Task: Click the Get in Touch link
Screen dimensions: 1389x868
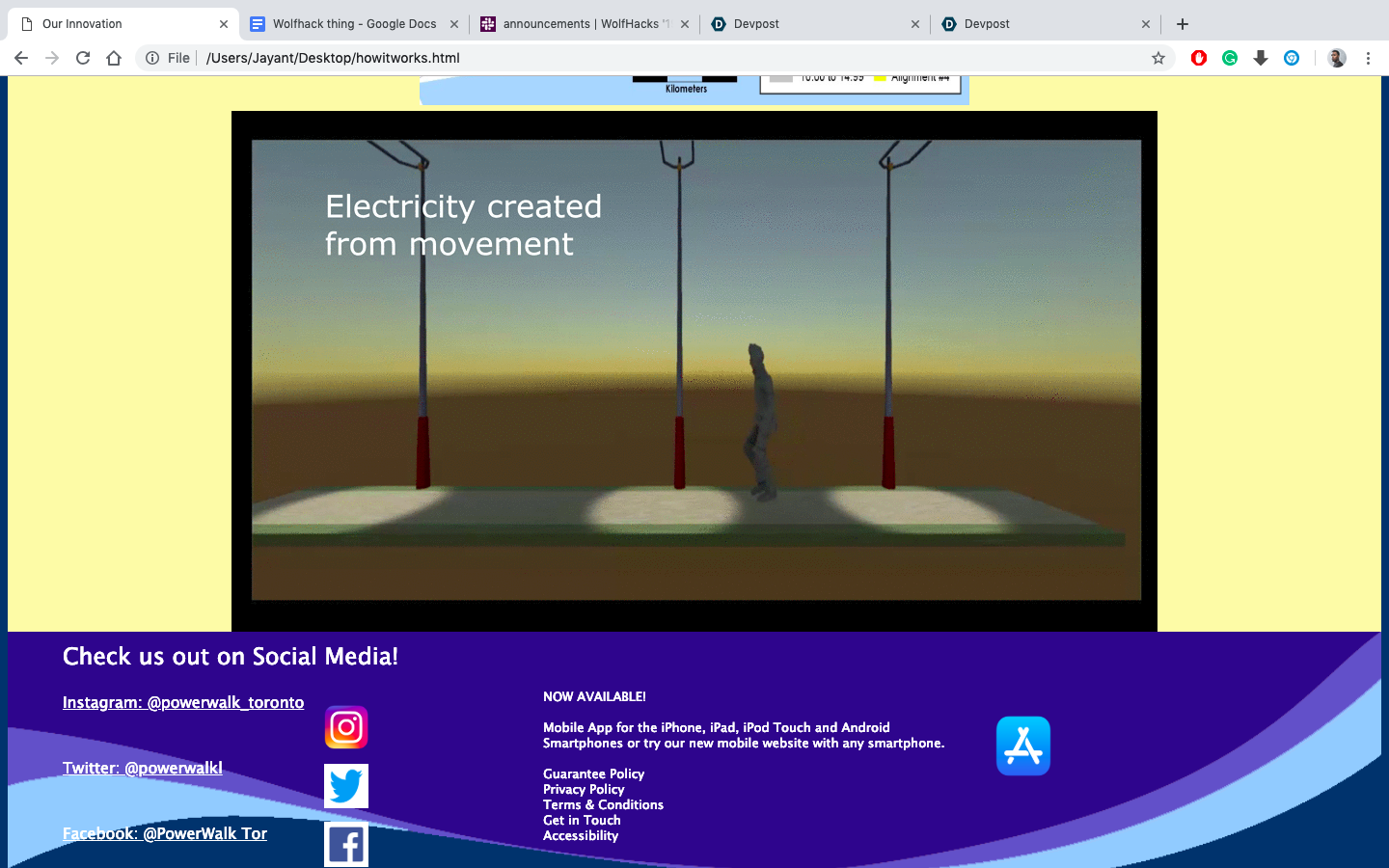Action: coord(582,820)
